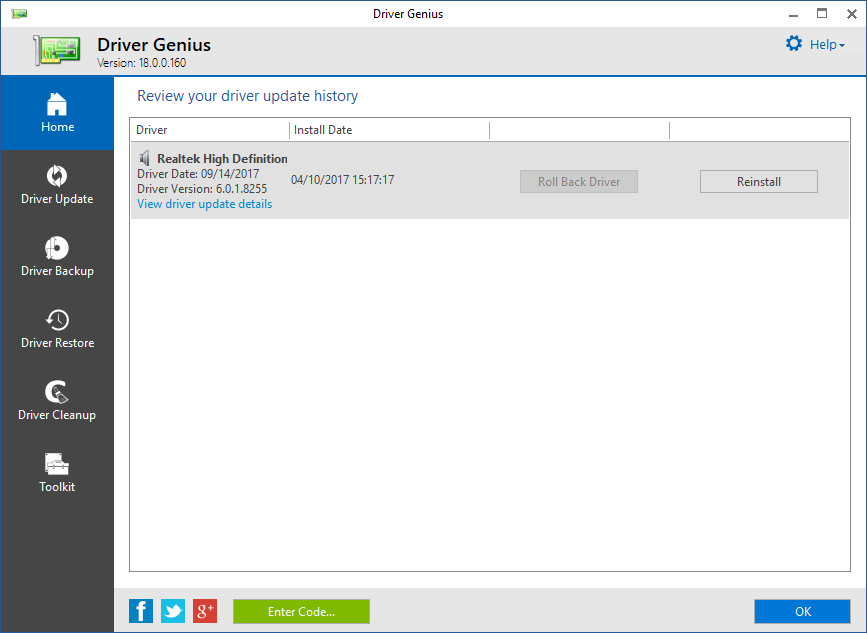Click the Review your driver update history heading

click(x=248, y=96)
